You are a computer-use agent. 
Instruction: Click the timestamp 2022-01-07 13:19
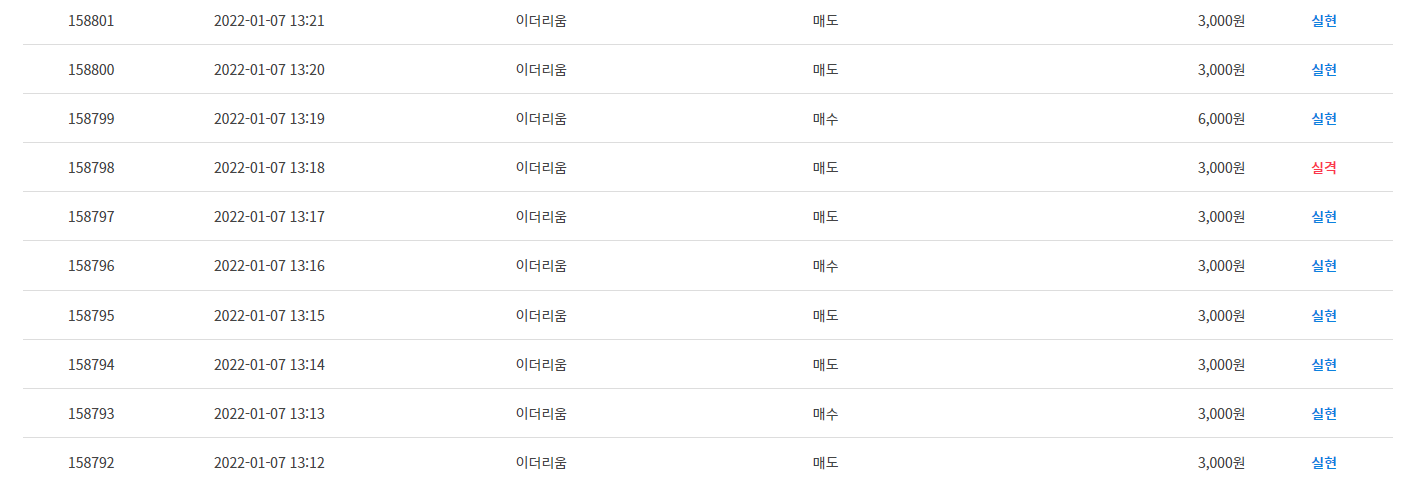pos(269,119)
